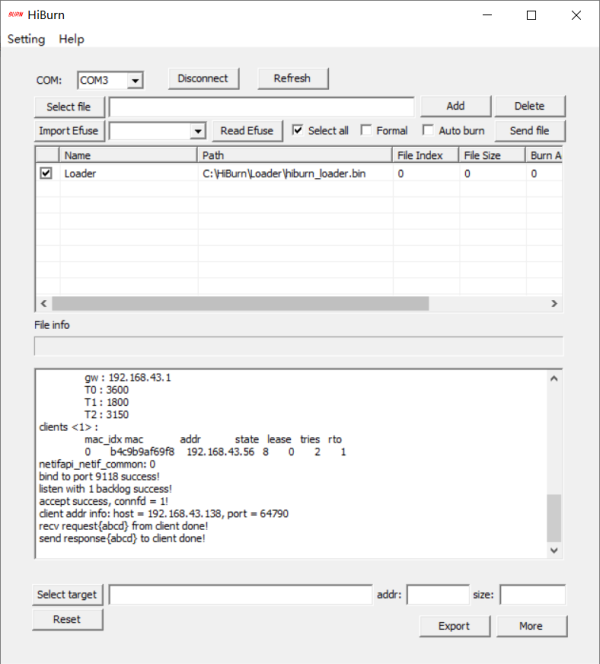This screenshot has width=600, height=664.
Task: Click the 'bind to port 9118 success!' log line
Action: coord(100,477)
